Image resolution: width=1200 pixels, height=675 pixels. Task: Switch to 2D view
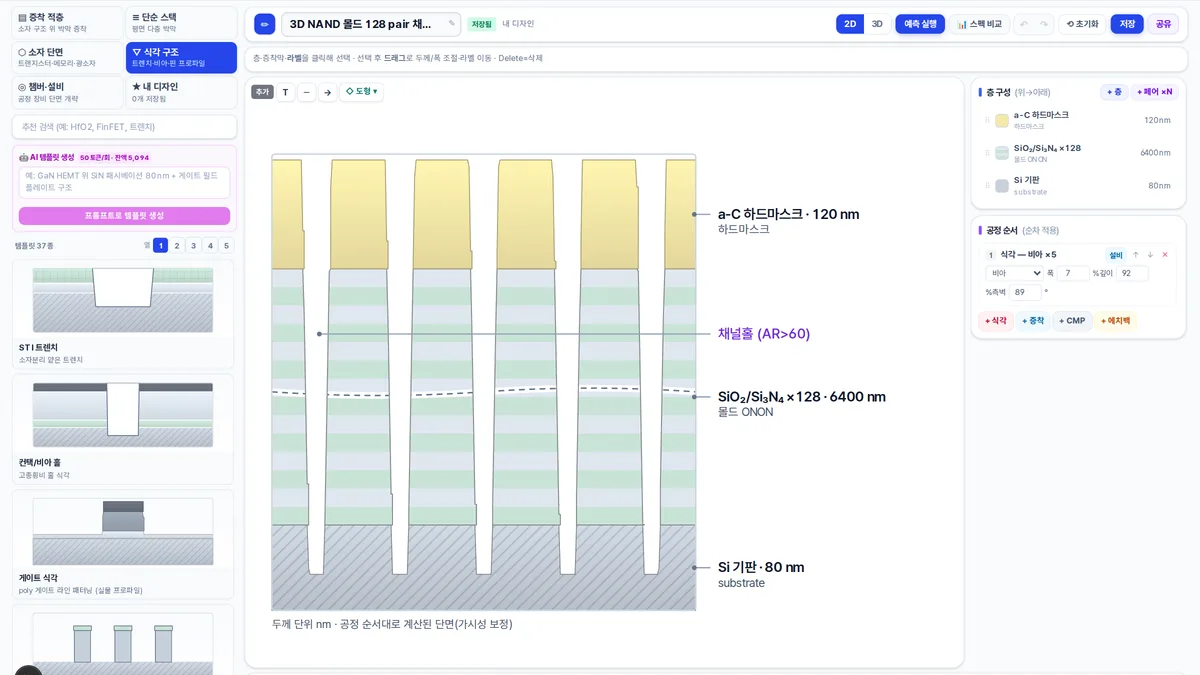click(850, 24)
